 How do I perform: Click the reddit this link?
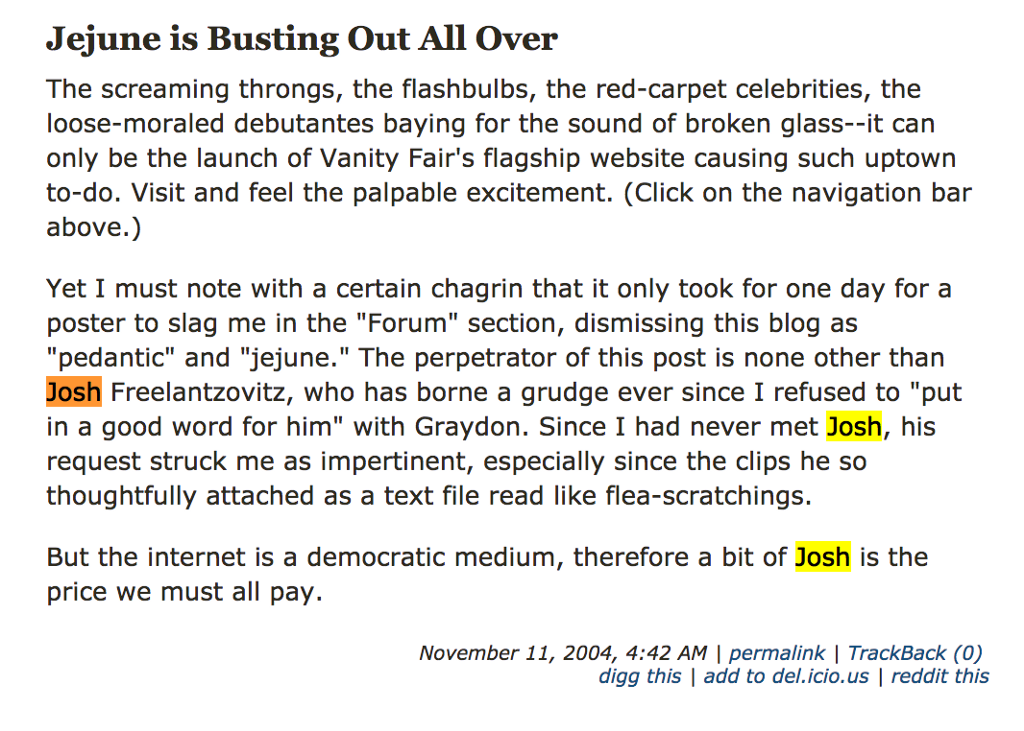(940, 676)
